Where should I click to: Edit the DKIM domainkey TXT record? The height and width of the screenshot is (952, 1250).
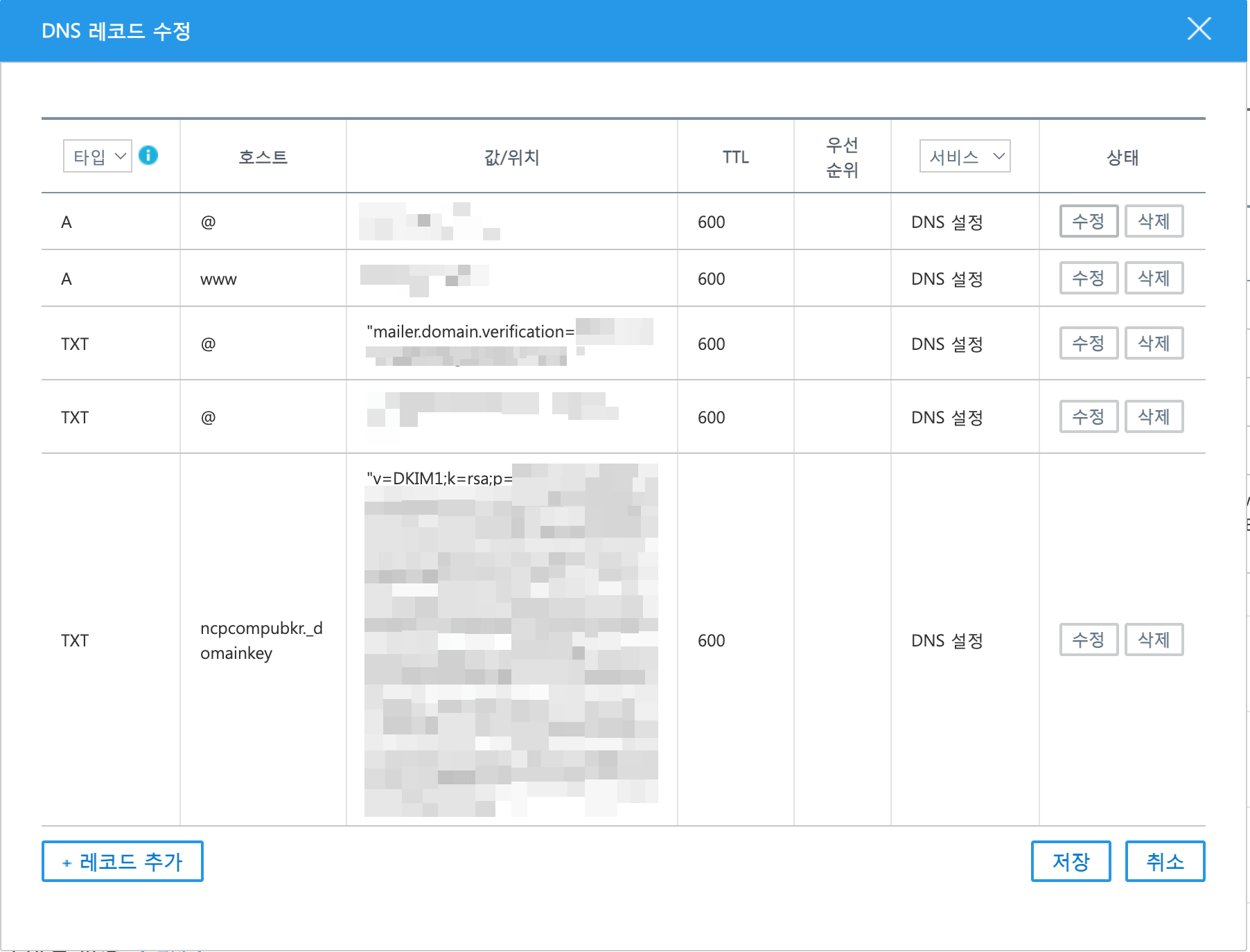(1088, 640)
